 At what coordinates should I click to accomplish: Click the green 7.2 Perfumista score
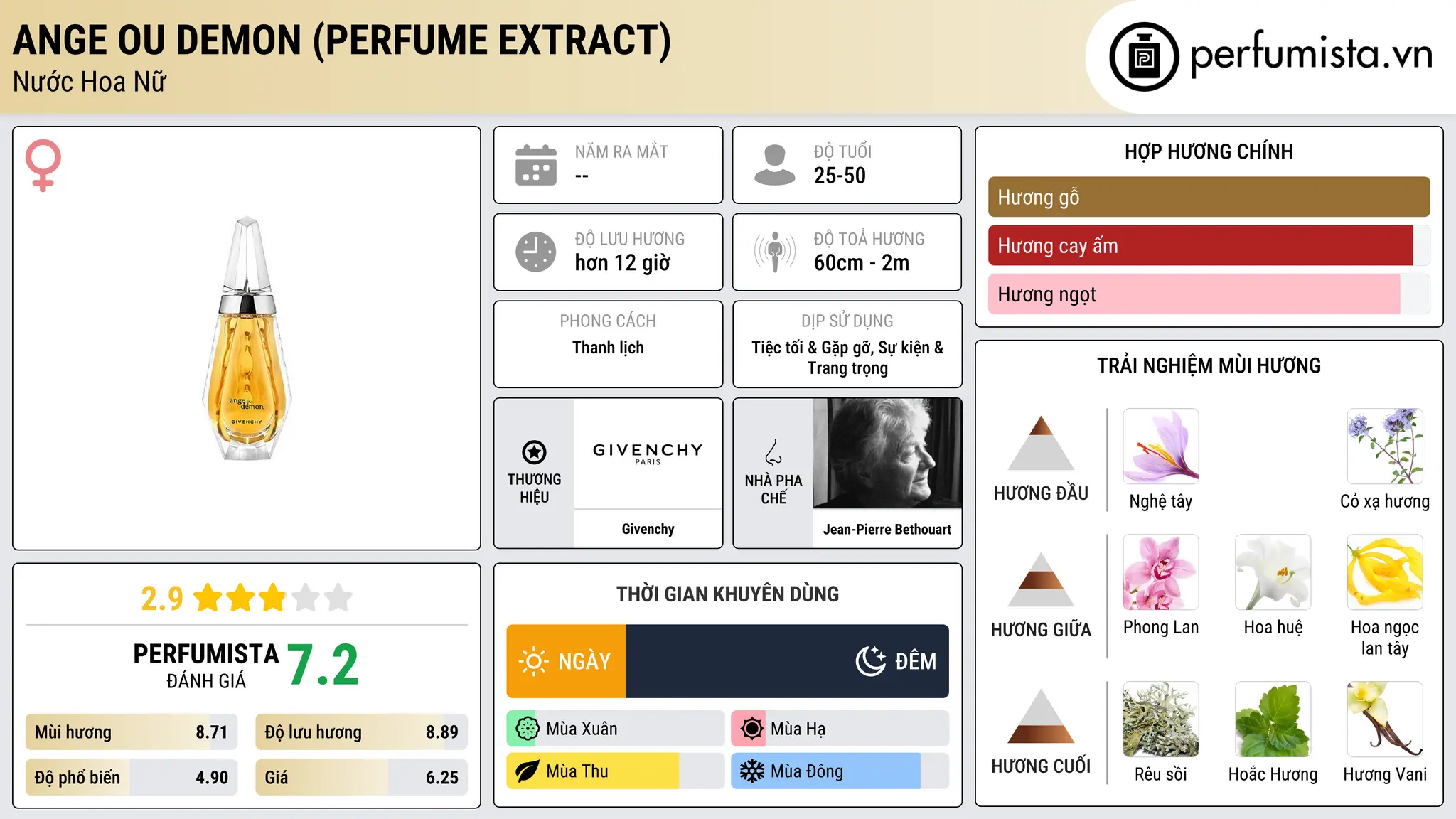323,665
